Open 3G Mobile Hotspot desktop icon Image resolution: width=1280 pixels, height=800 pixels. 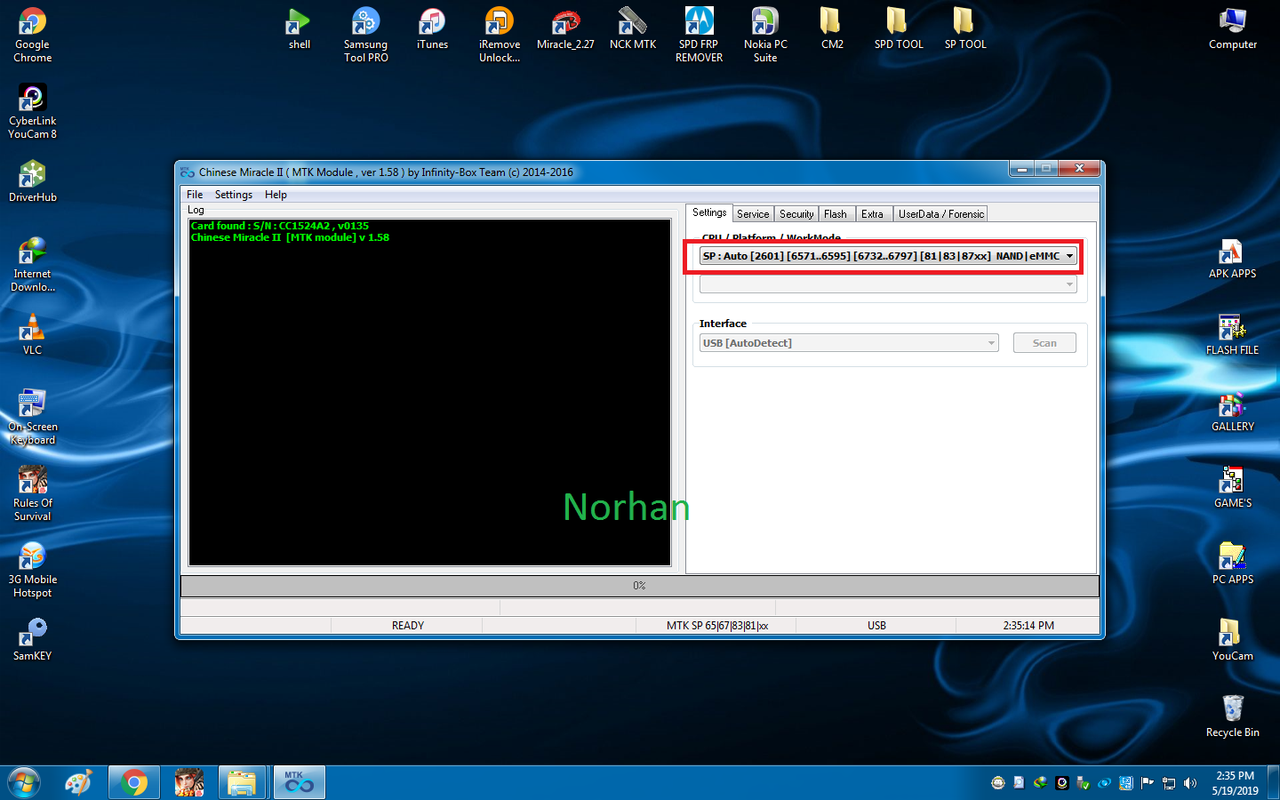coord(32,570)
